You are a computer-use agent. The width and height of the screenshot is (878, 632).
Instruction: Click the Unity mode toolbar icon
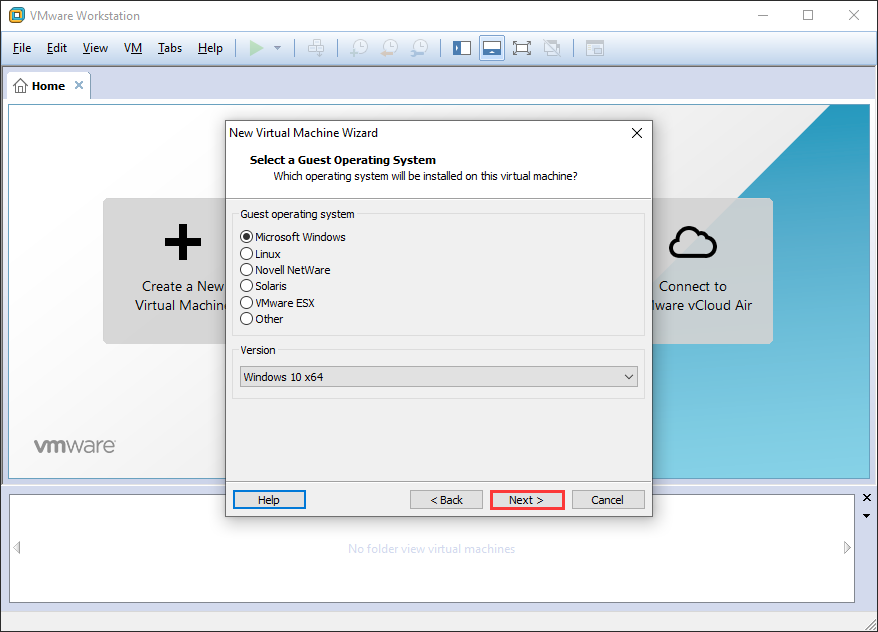[x=552, y=48]
